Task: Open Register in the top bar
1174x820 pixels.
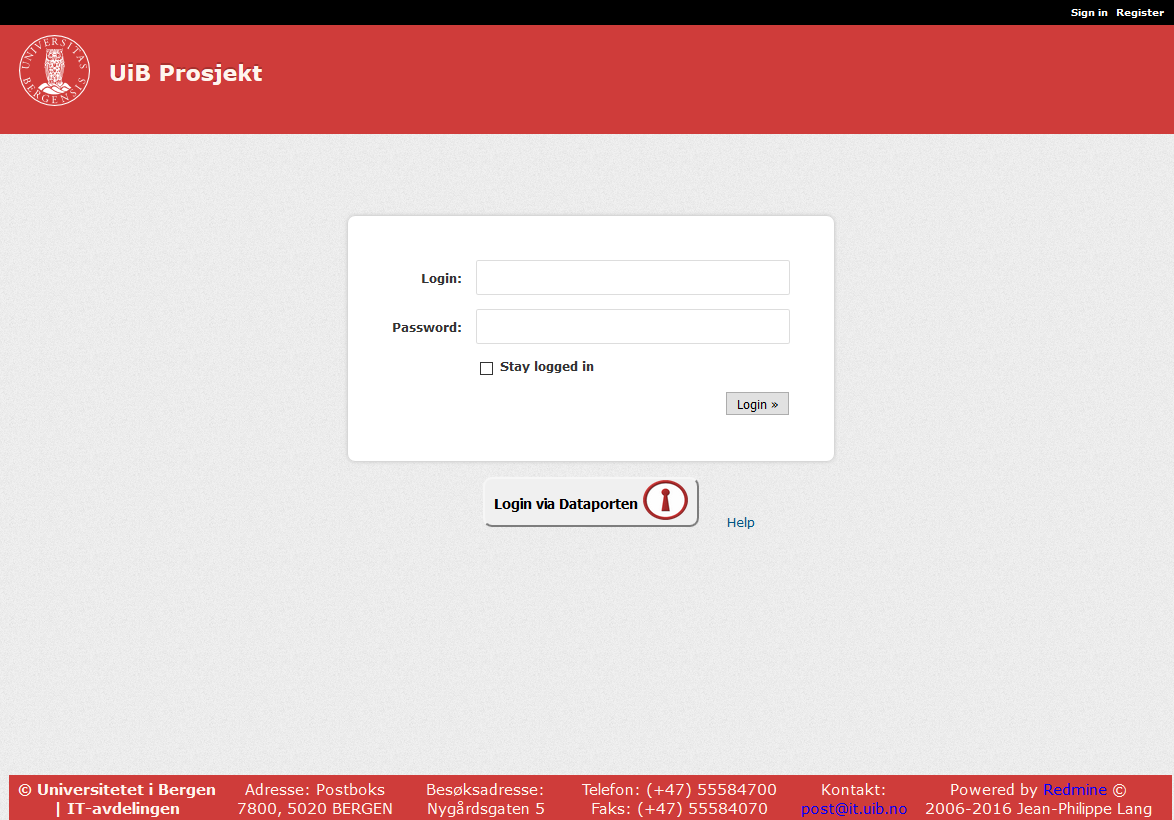Action: [1139, 13]
